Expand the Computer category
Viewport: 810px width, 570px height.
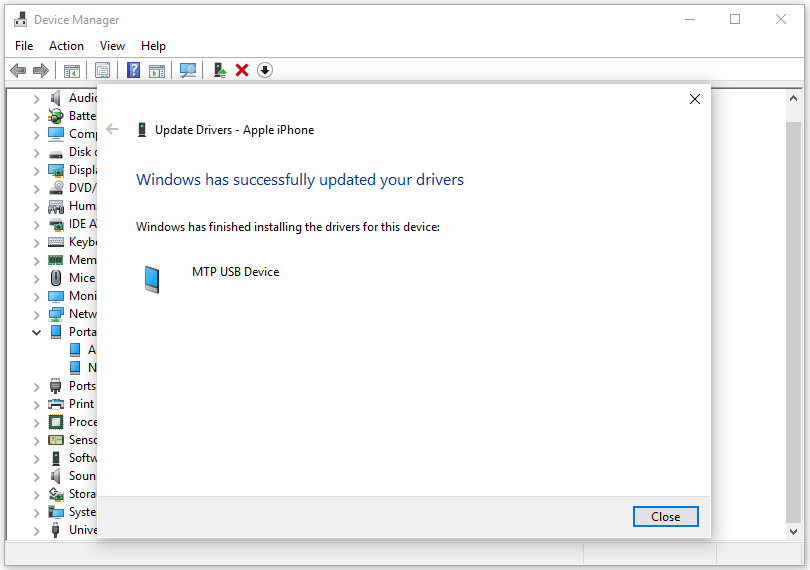tap(36, 135)
